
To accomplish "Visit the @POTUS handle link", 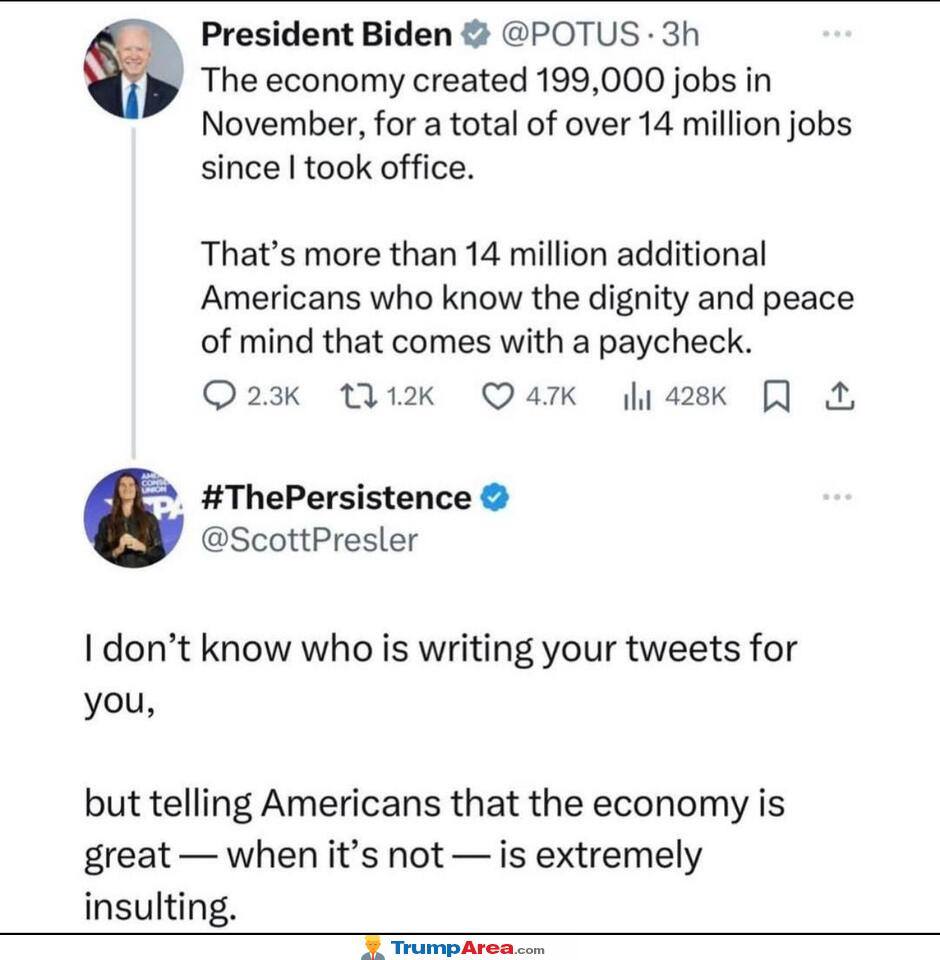I will point(570,34).
